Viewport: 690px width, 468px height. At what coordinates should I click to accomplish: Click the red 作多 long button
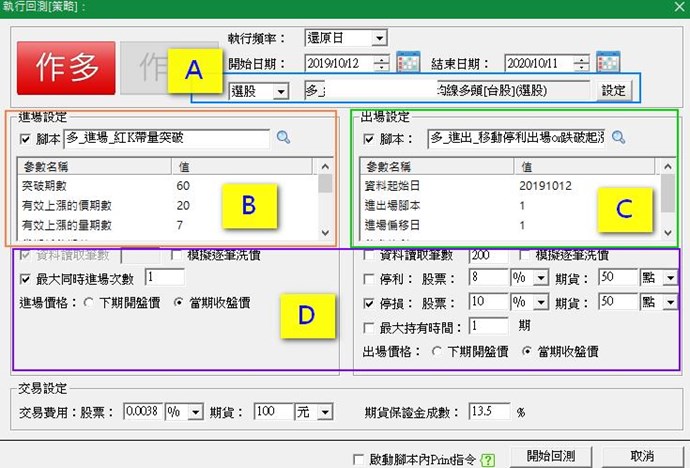click(68, 67)
